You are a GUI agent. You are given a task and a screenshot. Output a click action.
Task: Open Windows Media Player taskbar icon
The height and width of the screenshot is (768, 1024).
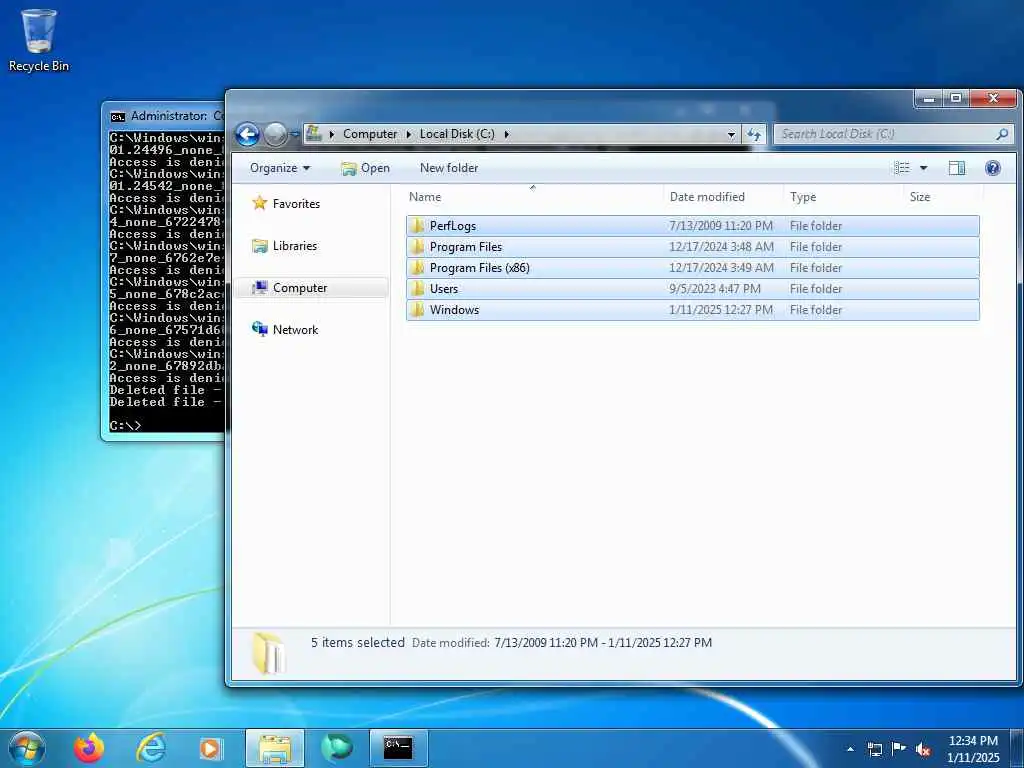coord(211,748)
